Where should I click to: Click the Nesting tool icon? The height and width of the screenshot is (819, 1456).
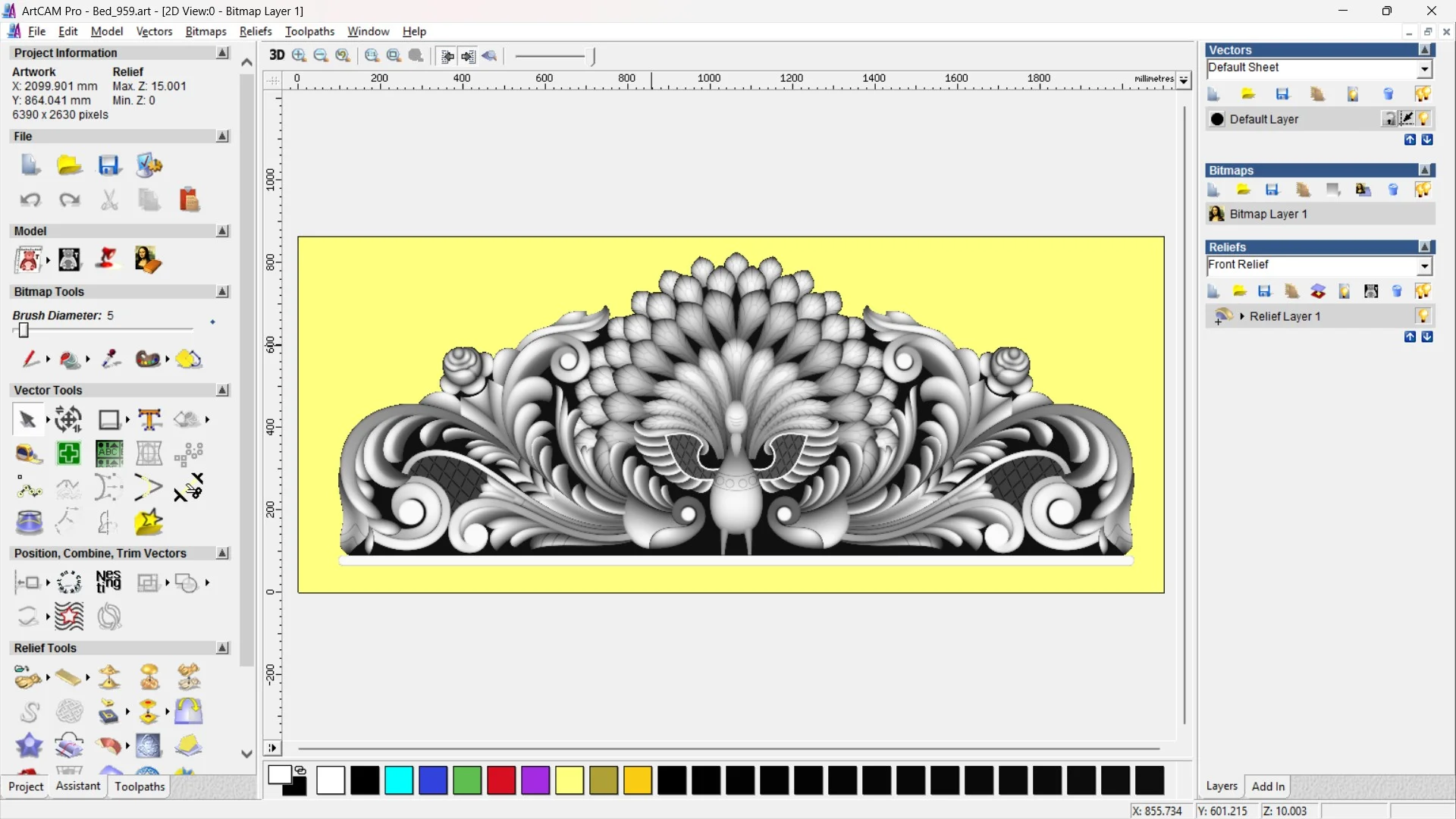[108, 582]
